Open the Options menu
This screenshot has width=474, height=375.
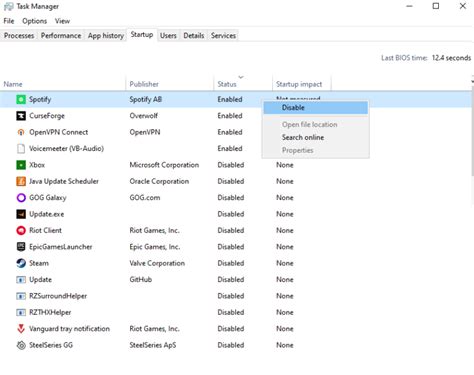coord(35,21)
